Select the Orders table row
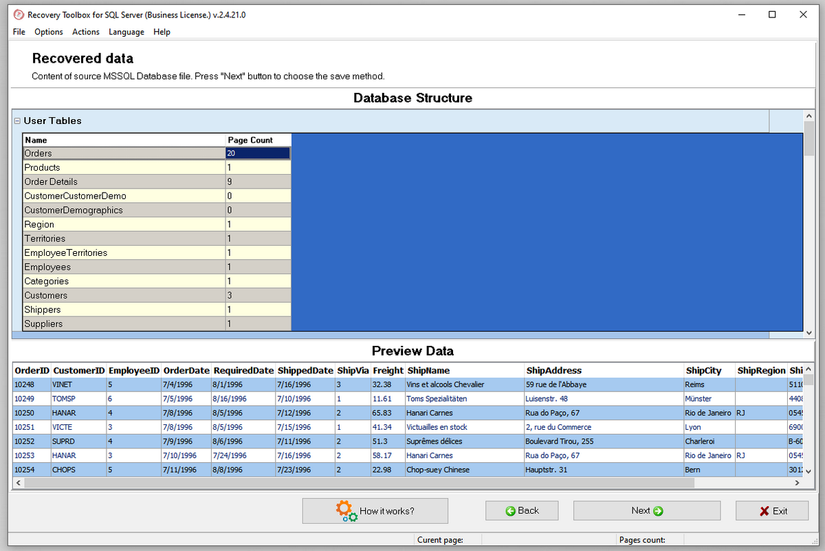The image size is (825, 551). (x=157, y=153)
